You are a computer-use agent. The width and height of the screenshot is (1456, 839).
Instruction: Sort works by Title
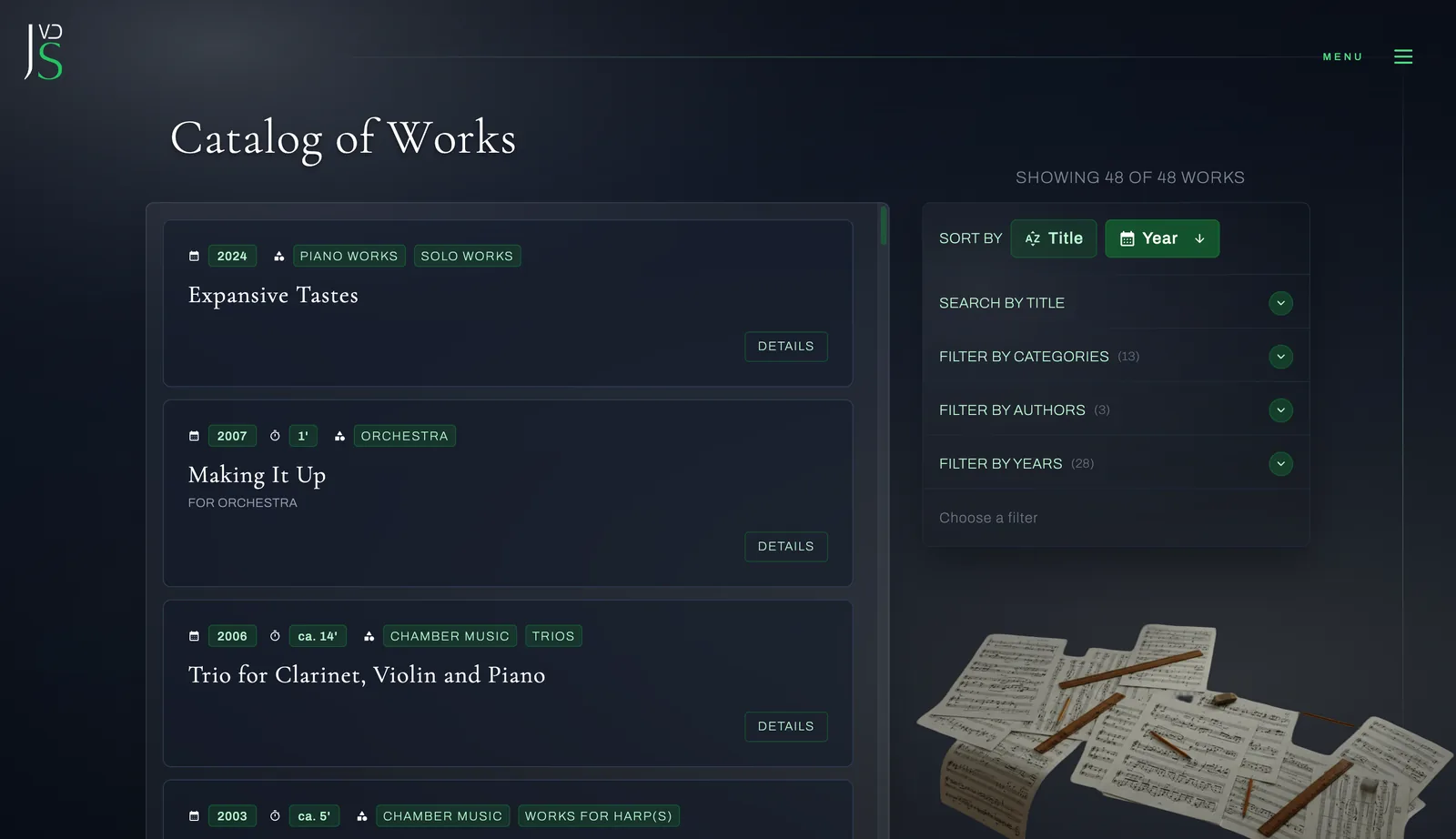pyautogui.click(x=1054, y=238)
